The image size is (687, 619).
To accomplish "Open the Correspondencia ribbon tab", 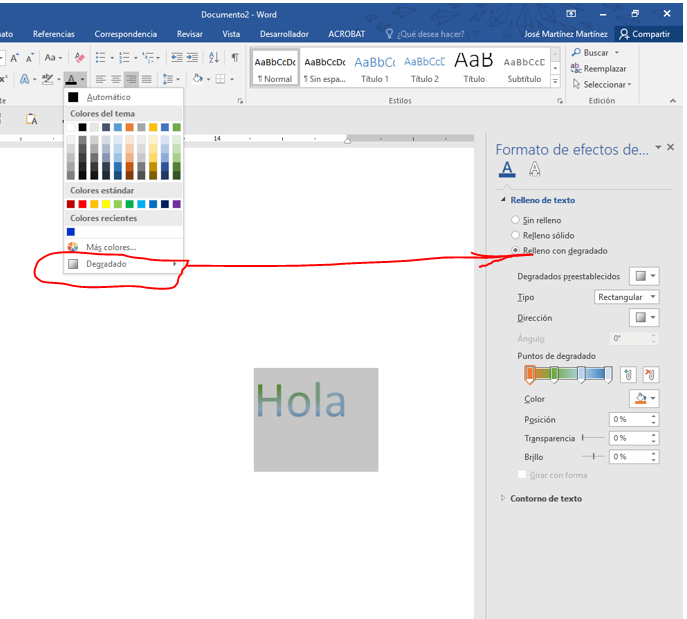I will click(x=125, y=34).
